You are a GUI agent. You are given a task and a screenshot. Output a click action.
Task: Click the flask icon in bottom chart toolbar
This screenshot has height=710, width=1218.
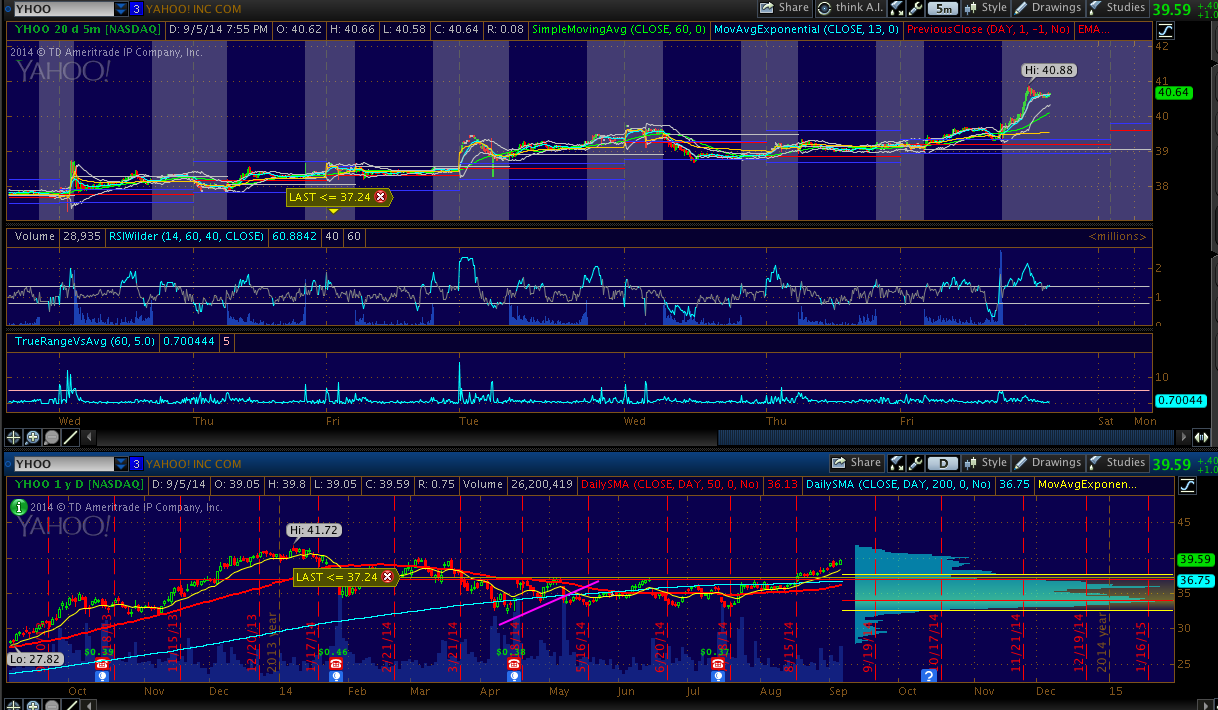[x=895, y=463]
